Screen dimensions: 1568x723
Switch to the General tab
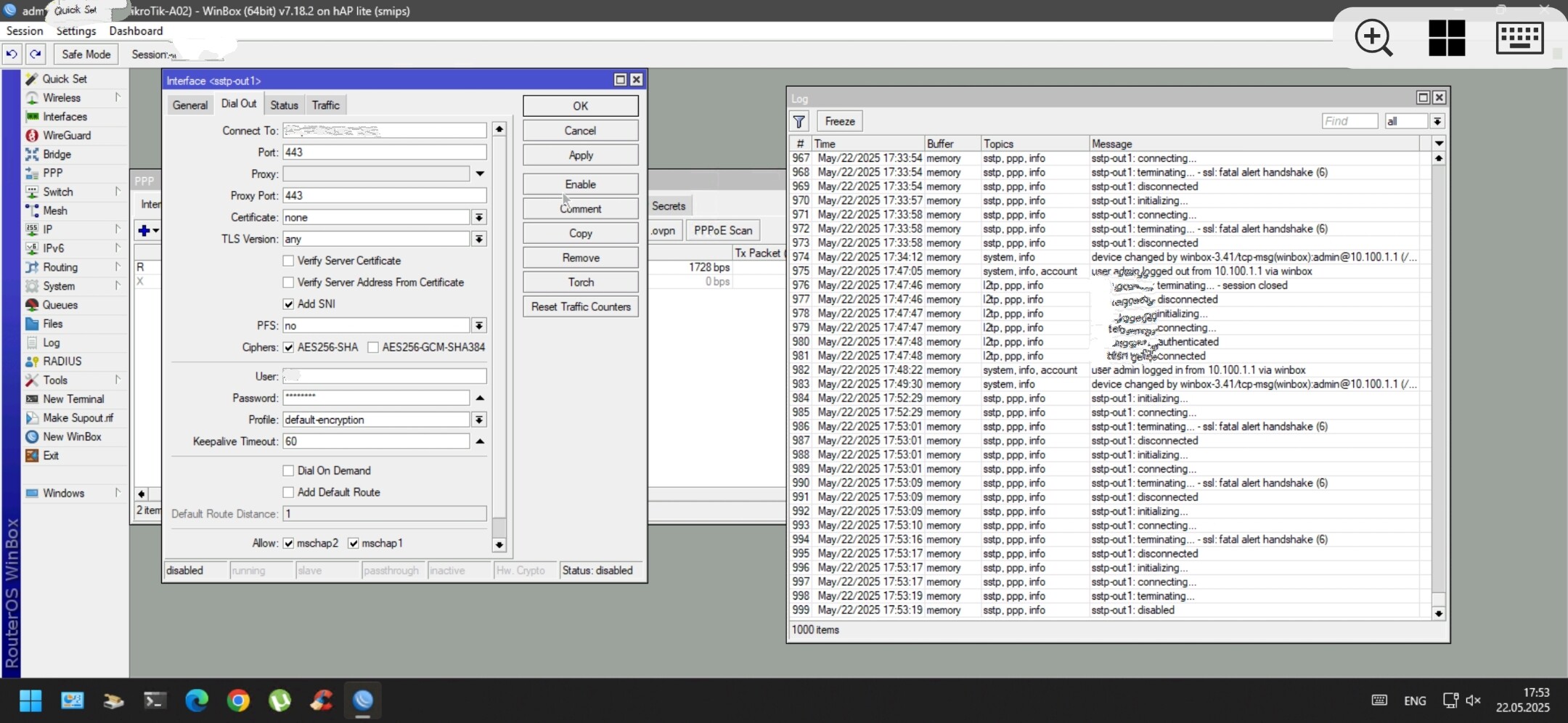click(190, 105)
